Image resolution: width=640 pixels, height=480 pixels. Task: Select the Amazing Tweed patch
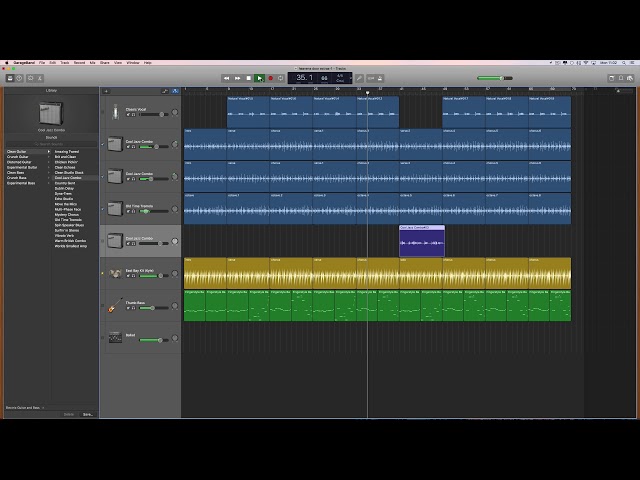[x=67, y=151]
